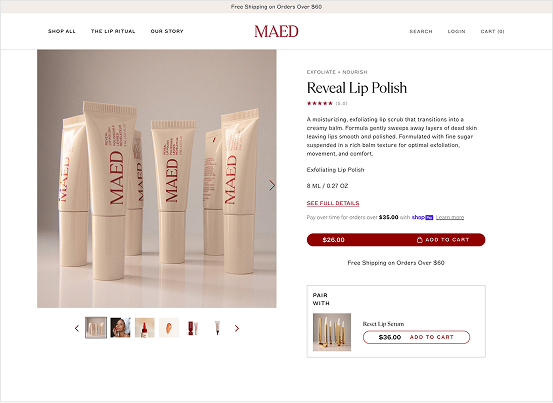Add Reset Lip Serum to cart

(416, 337)
